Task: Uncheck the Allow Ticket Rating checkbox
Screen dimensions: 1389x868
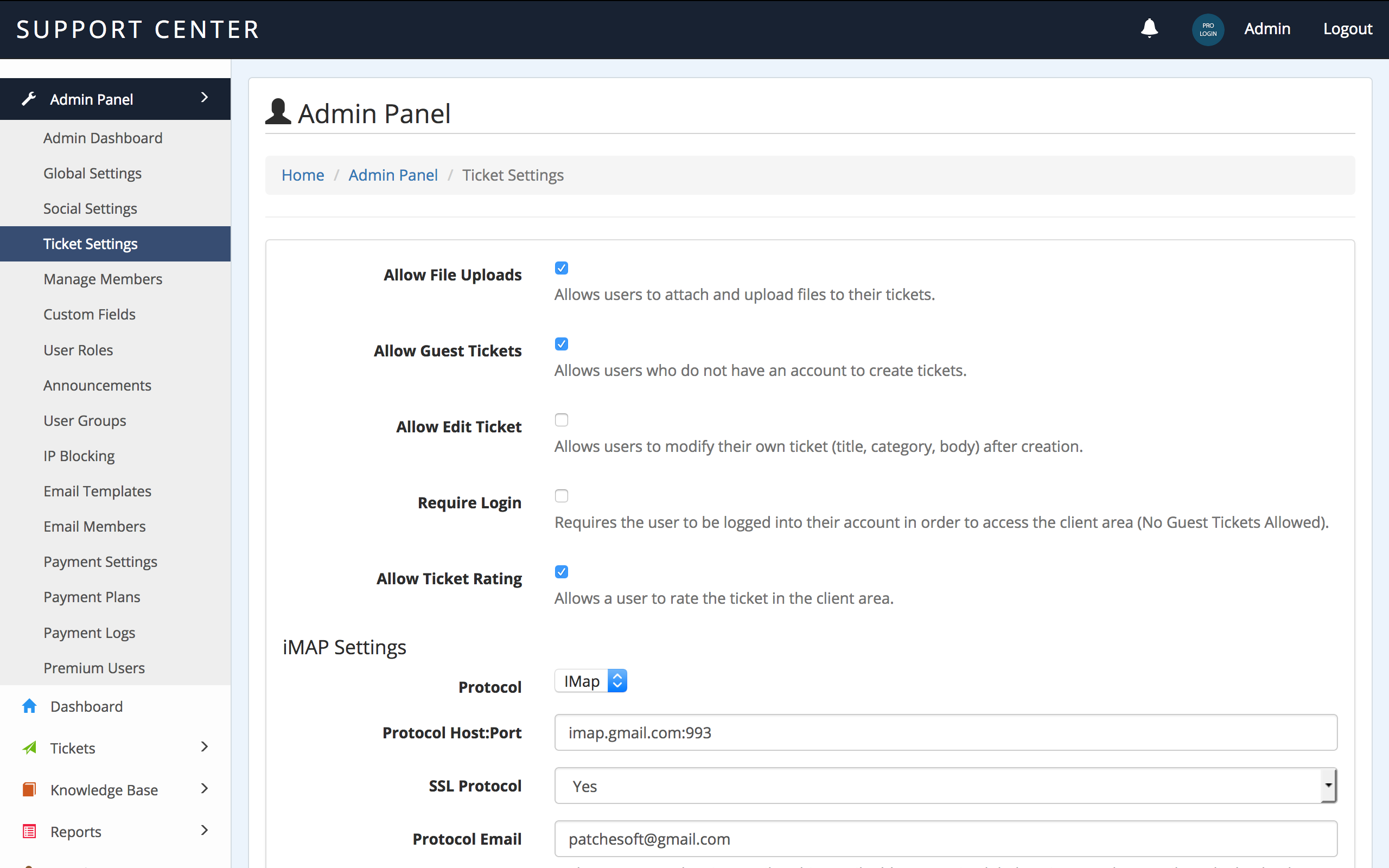Action: [562, 572]
